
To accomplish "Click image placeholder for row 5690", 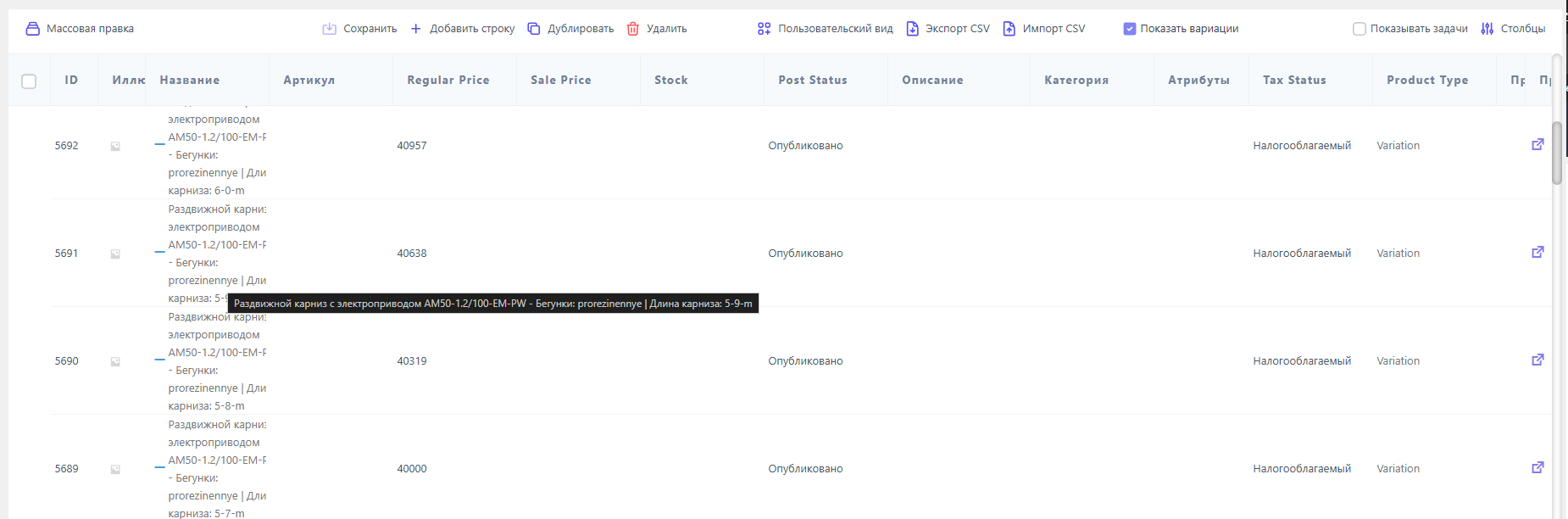I will (x=115, y=361).
